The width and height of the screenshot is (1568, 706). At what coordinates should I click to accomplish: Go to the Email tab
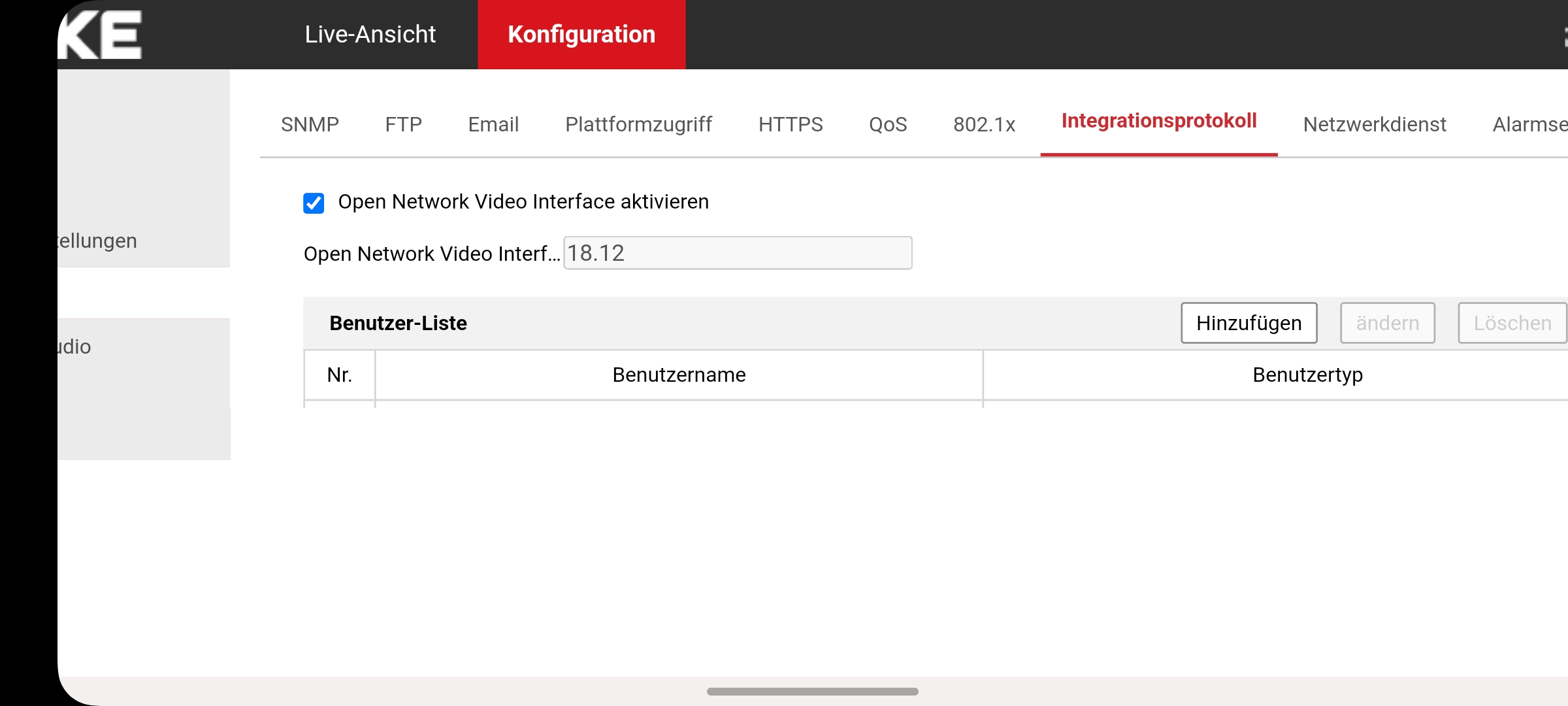(x=493, y=124)
